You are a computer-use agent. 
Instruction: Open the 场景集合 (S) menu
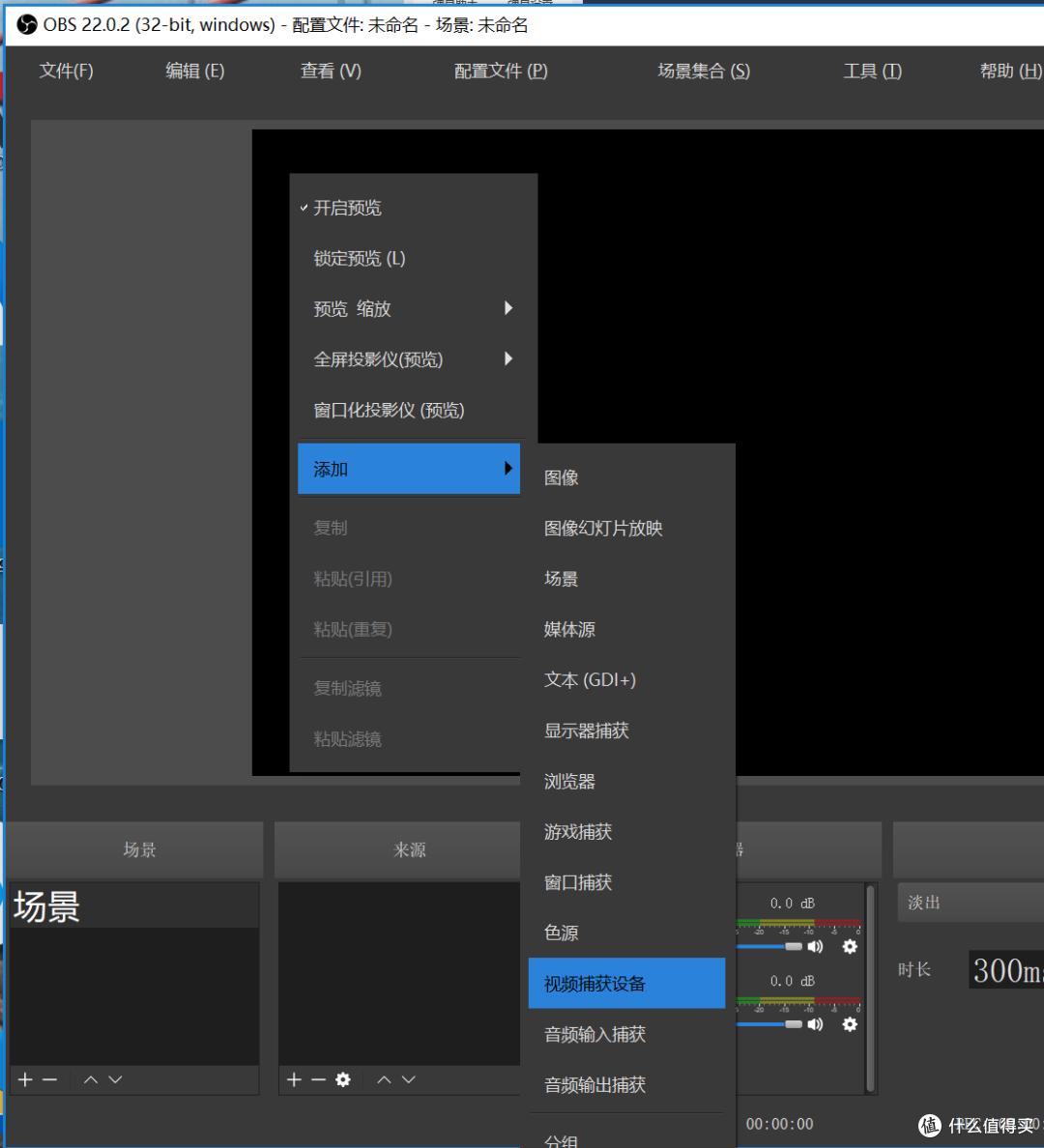coord(704,71)
